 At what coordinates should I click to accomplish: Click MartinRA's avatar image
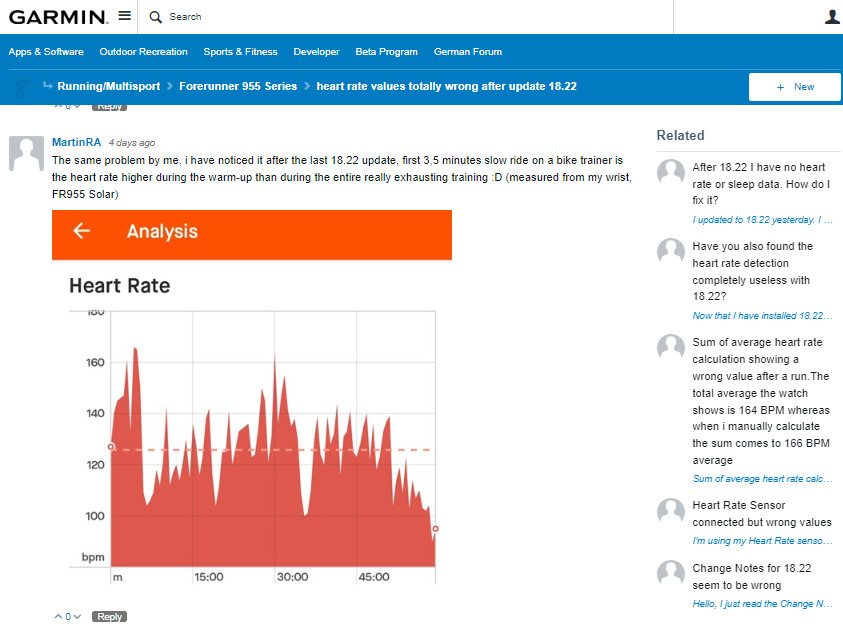(x=26, y=153)
